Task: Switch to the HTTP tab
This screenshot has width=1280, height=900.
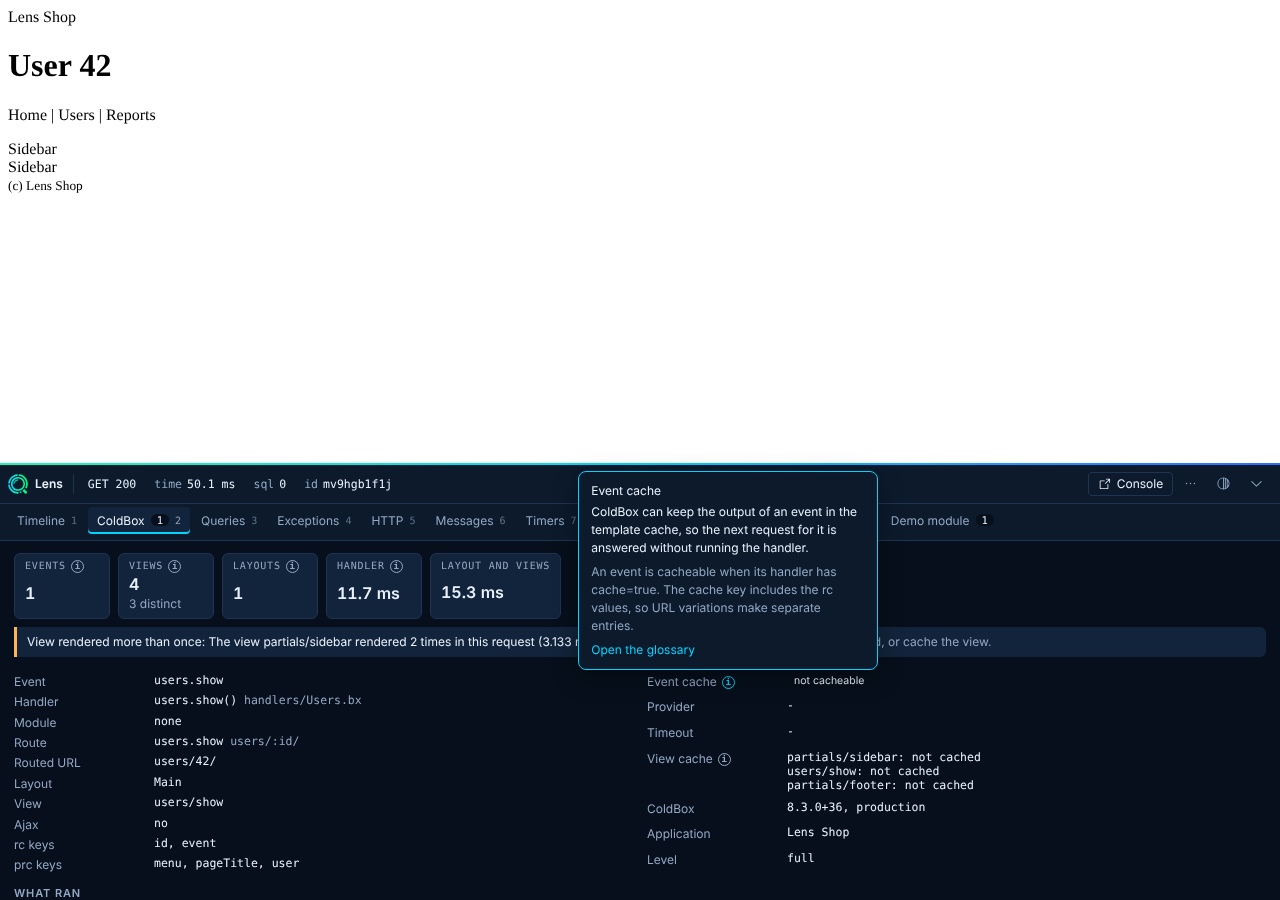Action: [x=393, y=521]
